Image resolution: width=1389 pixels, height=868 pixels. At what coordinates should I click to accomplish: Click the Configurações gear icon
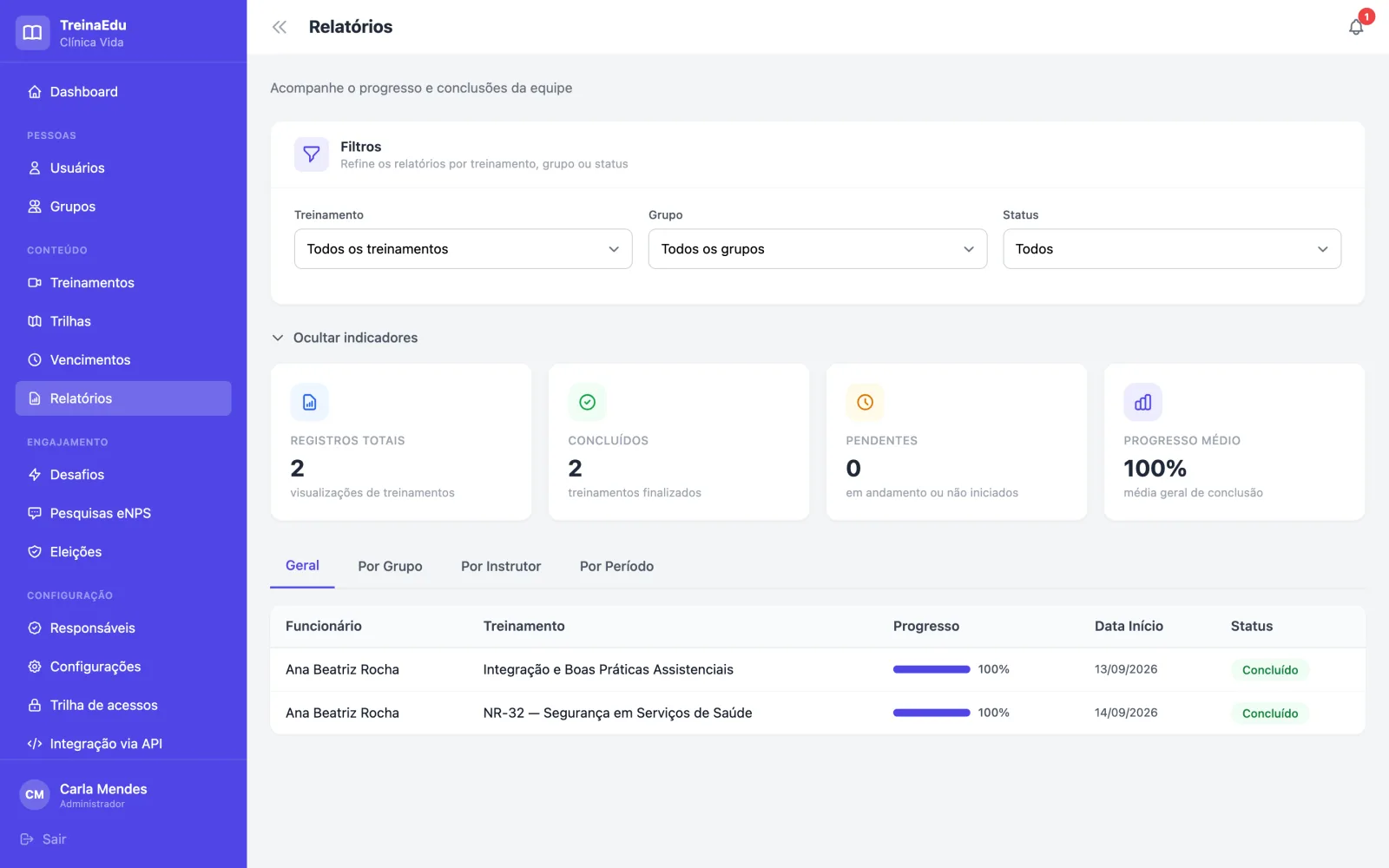[35, 667]
